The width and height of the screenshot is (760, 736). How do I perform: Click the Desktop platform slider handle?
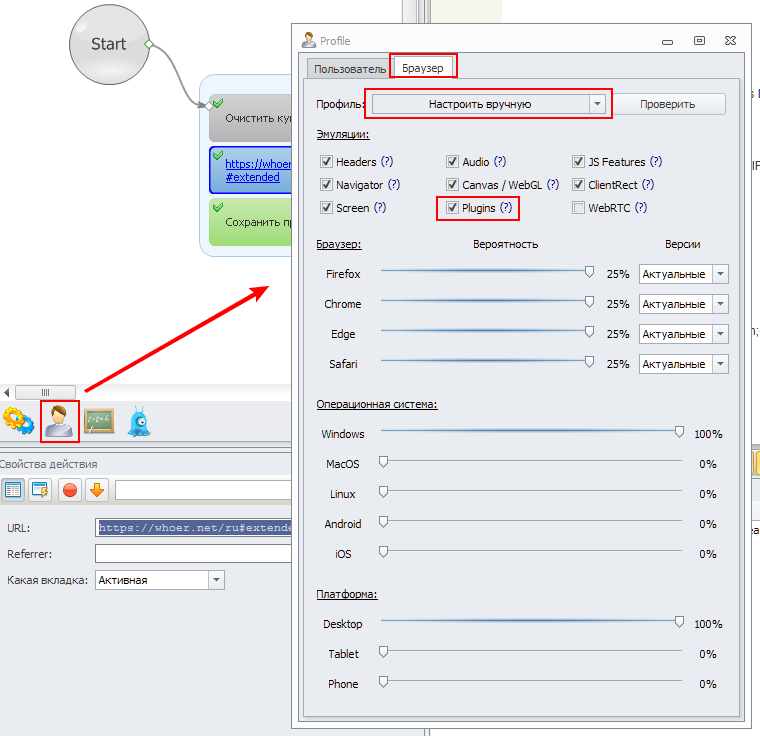tap(680, 622)
